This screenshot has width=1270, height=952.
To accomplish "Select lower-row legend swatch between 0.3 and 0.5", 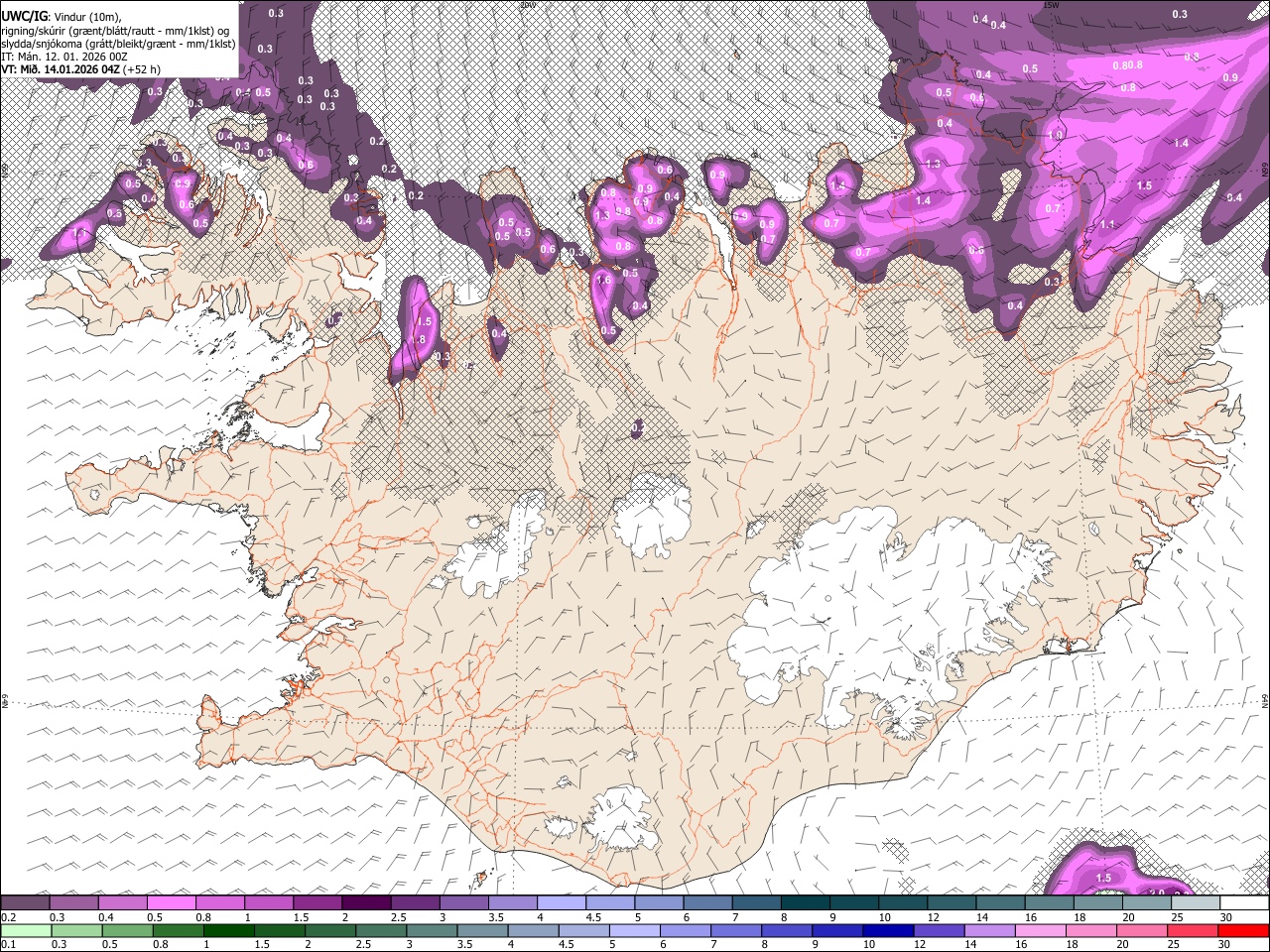I will (76, 930).
